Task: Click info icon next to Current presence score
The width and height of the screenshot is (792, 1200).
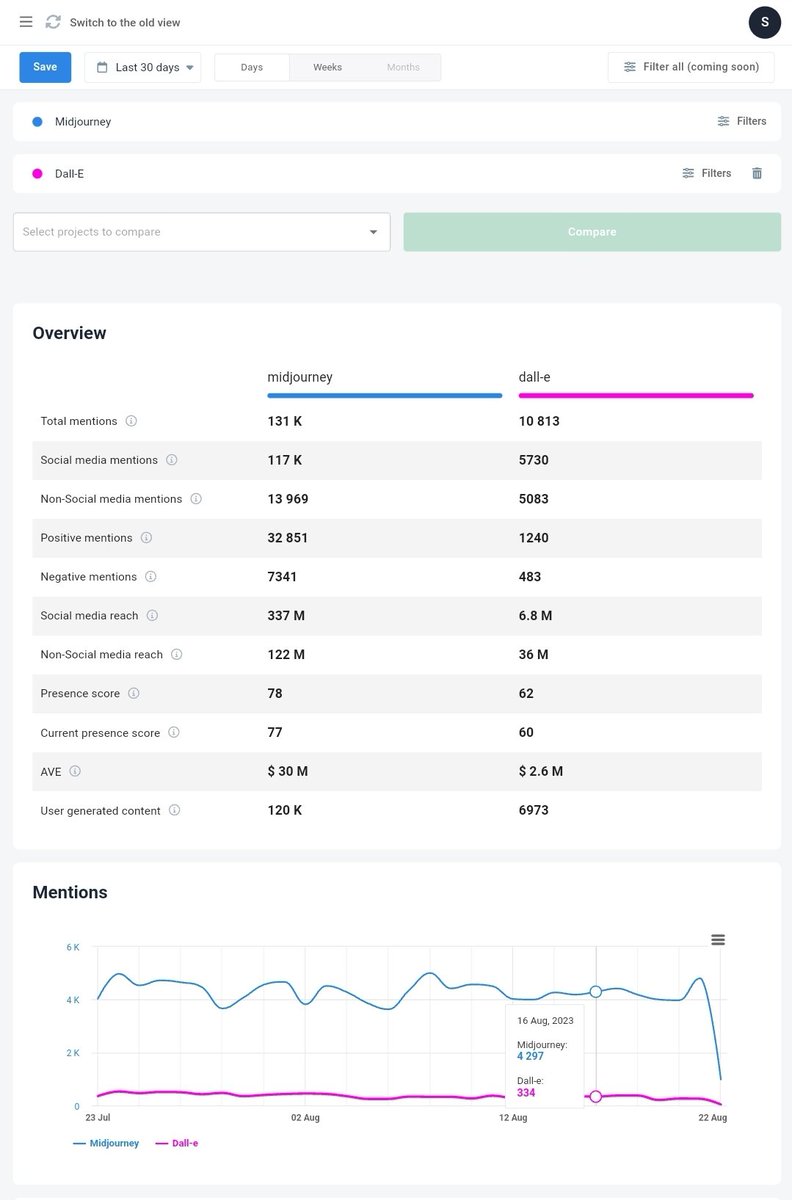Action: click(174, 732)
